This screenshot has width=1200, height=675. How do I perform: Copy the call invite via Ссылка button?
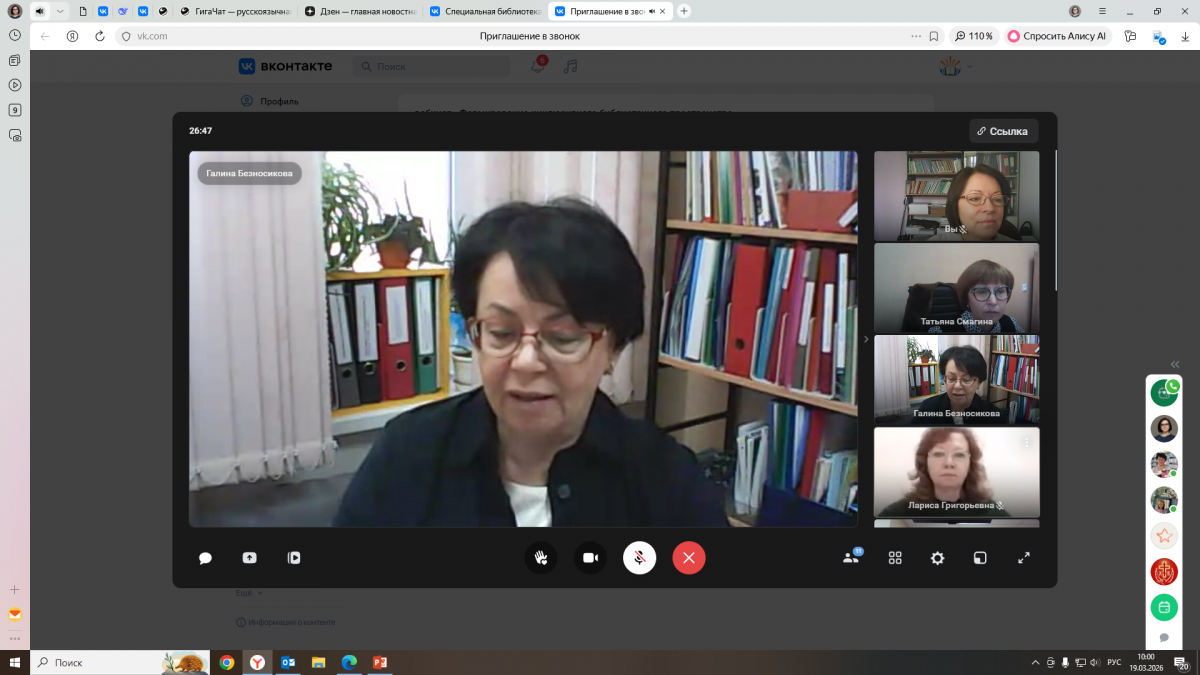pyautogui.click(x=1003, y=131)
